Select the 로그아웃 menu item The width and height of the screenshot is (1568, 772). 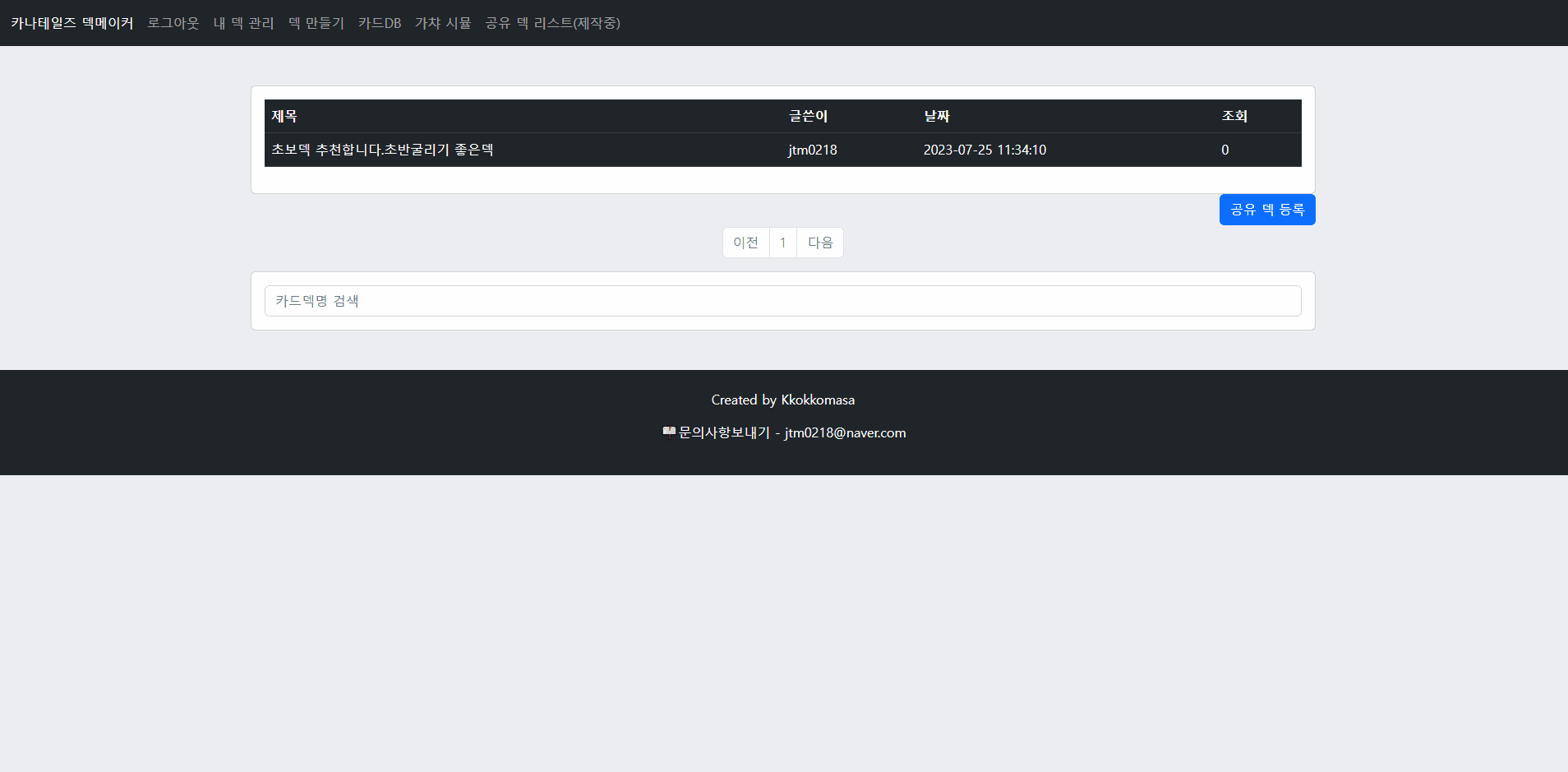coord(173,23)
